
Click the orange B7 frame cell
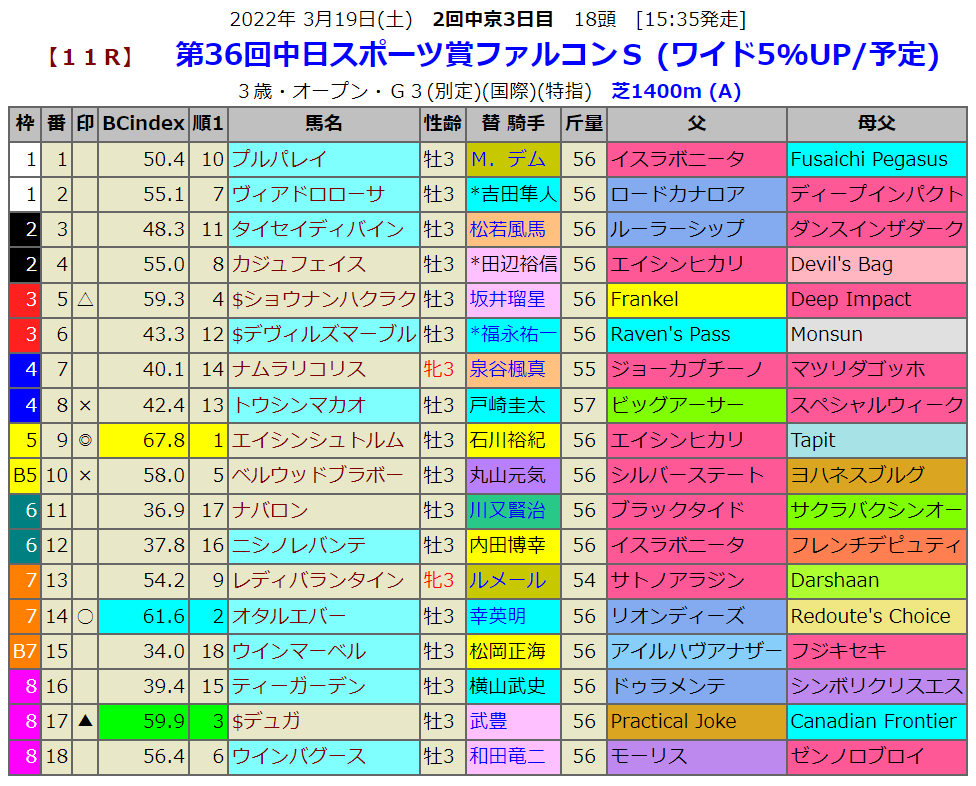tap(24, 651)
